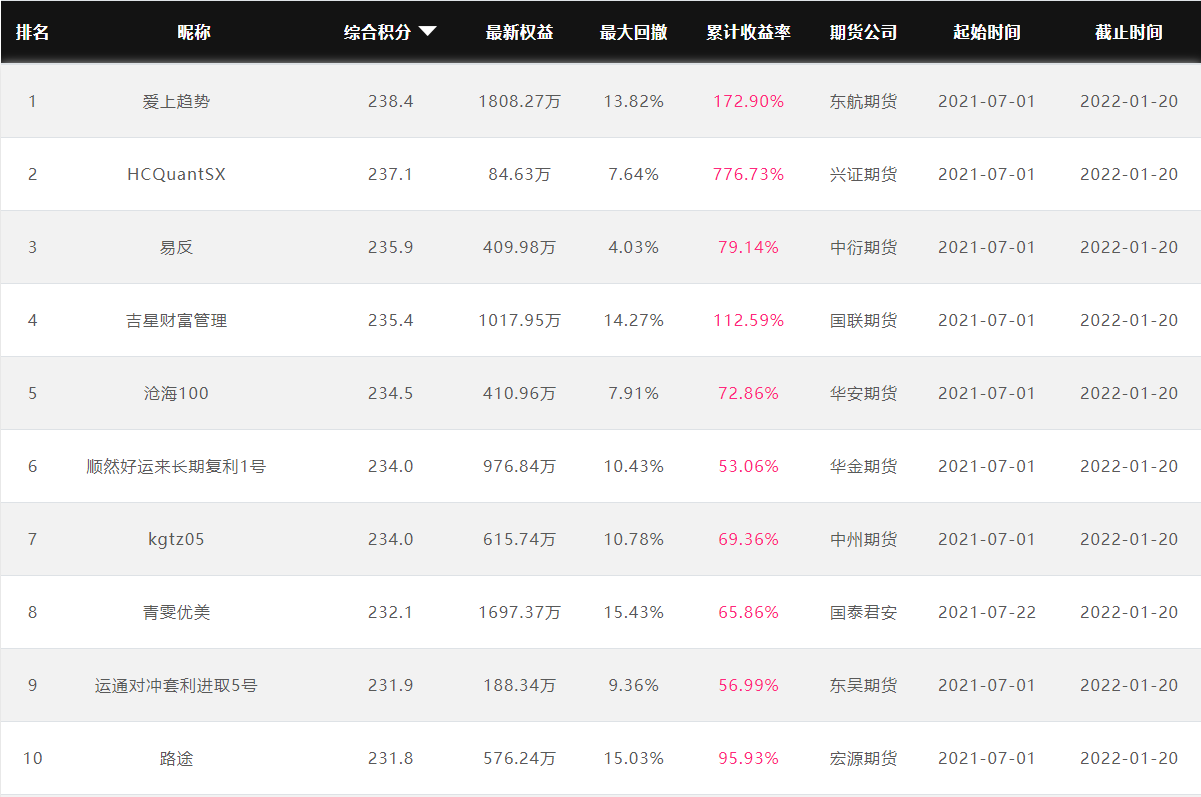
Task: Select score value 232.1
Action: coord(390,612)
